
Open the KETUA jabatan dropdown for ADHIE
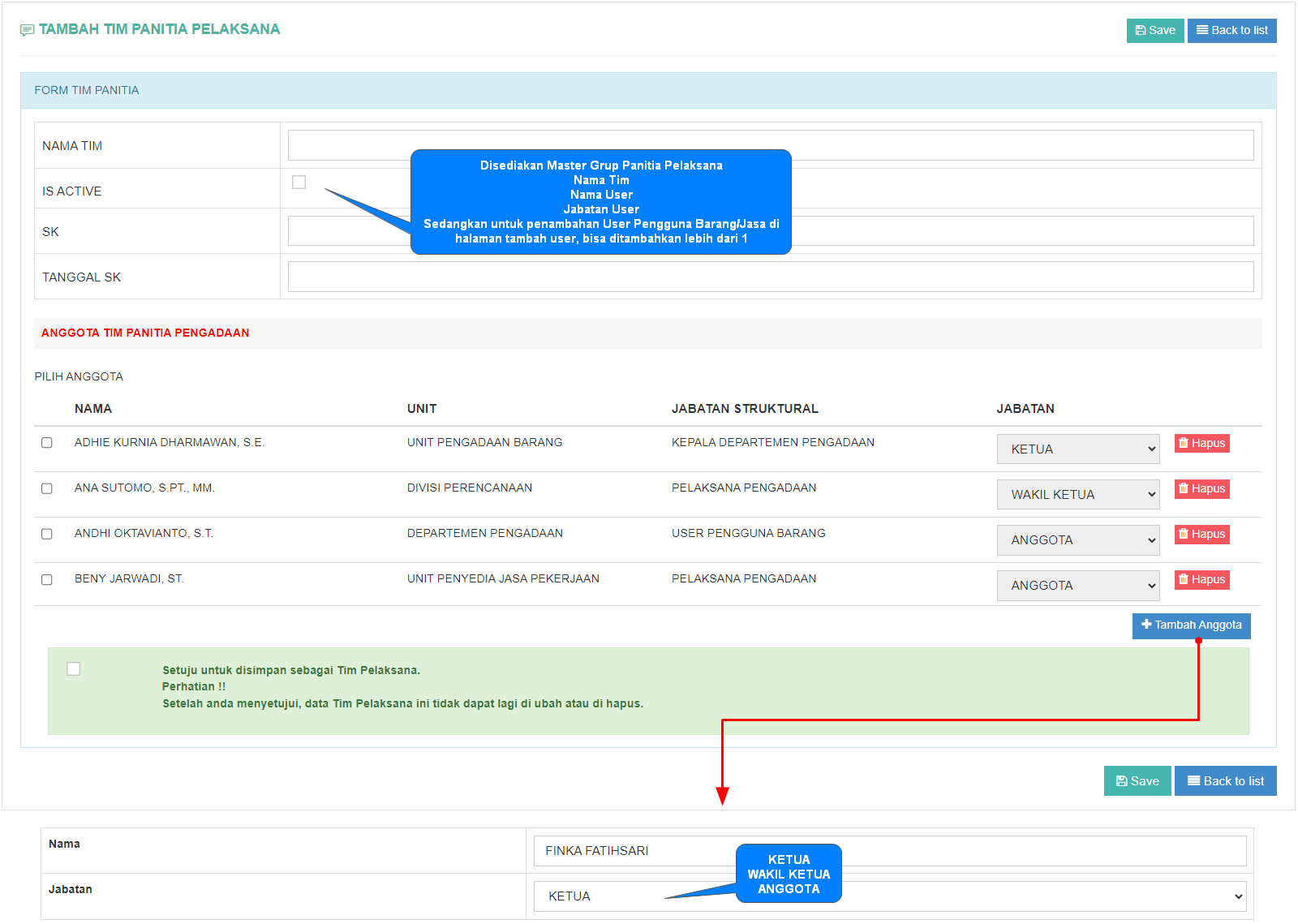(1077, 449)
